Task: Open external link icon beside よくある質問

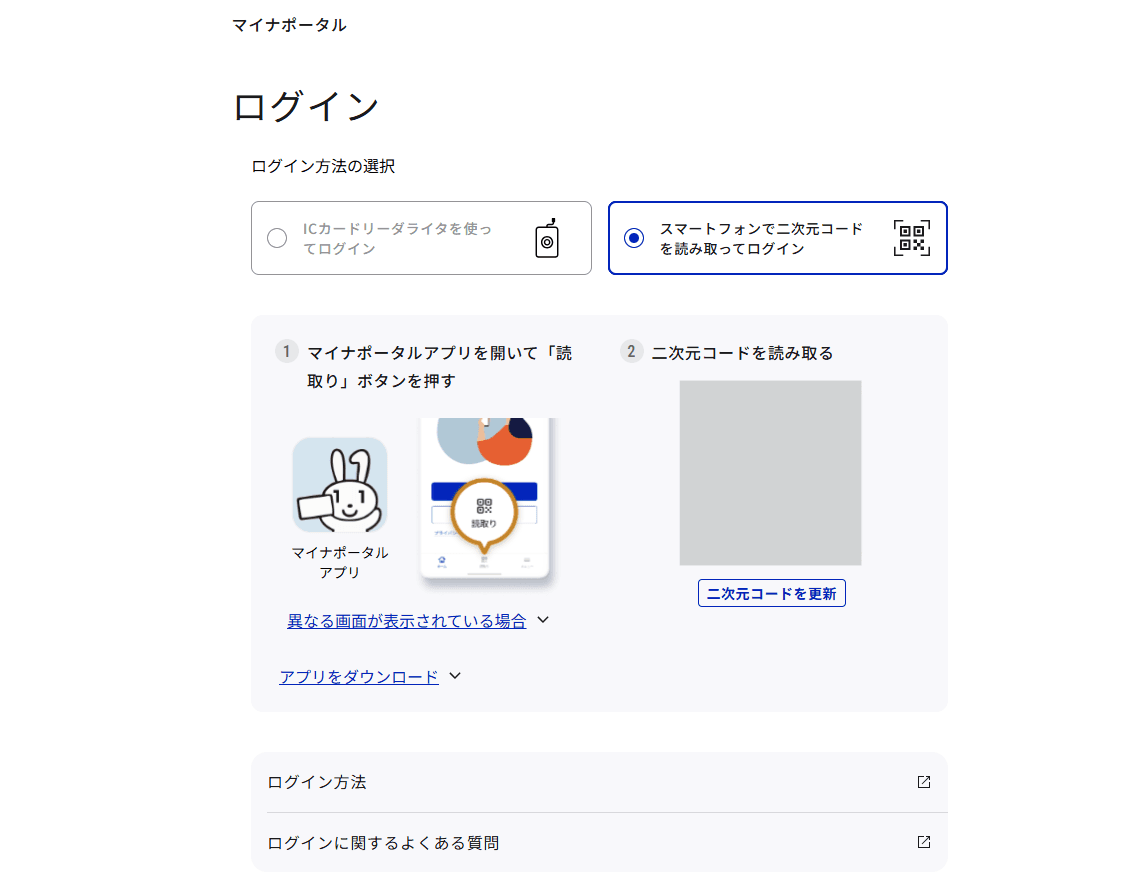Action: pos(923,842)
